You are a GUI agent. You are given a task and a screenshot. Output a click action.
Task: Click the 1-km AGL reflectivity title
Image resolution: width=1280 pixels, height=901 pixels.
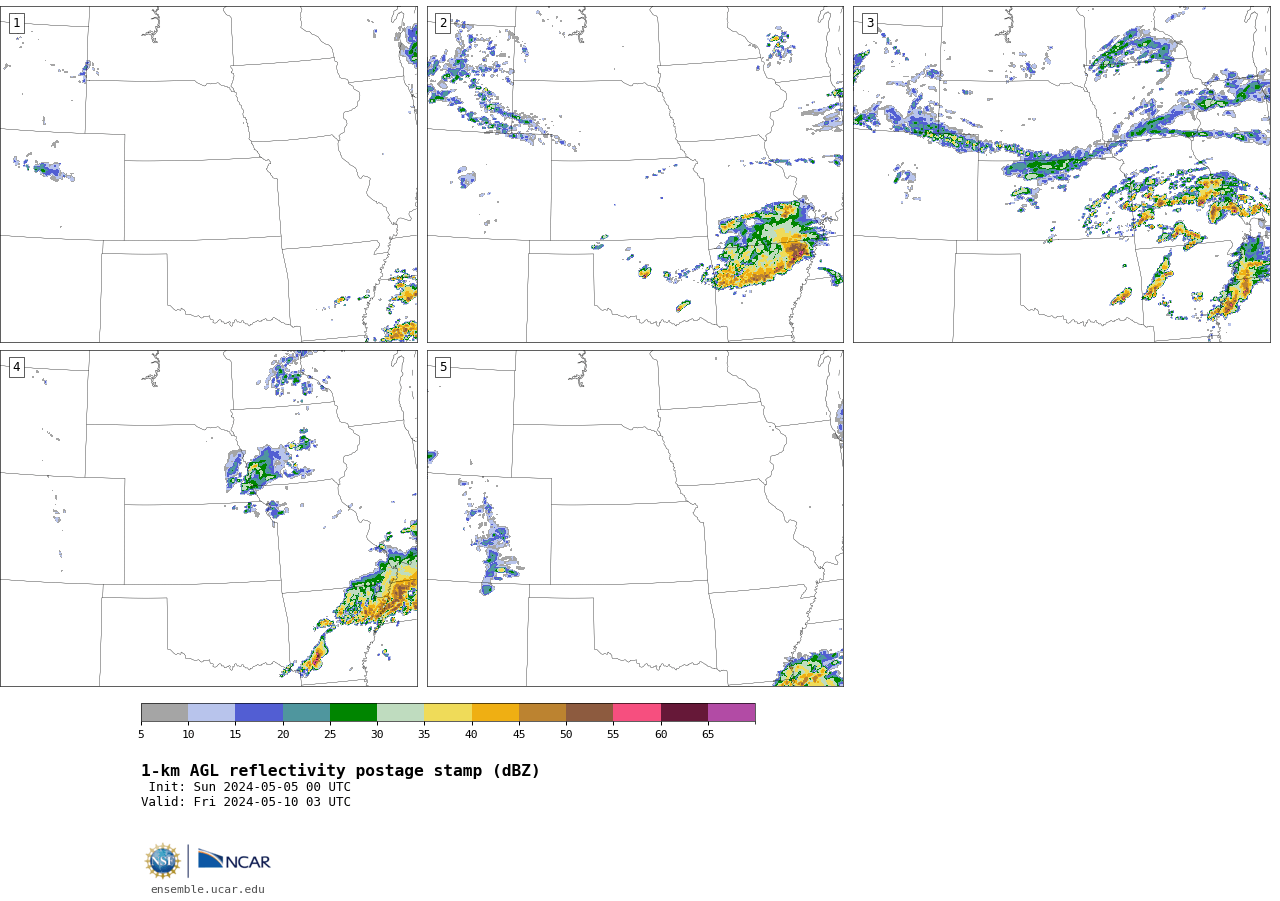pos(340,771)
